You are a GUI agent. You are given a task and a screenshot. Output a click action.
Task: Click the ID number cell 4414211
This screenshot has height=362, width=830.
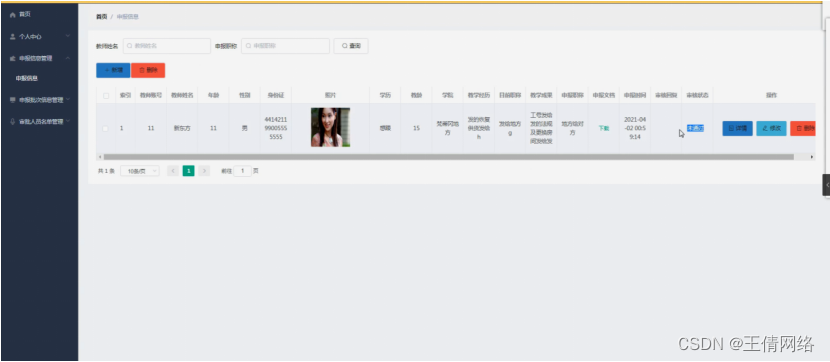pos(276,129)
